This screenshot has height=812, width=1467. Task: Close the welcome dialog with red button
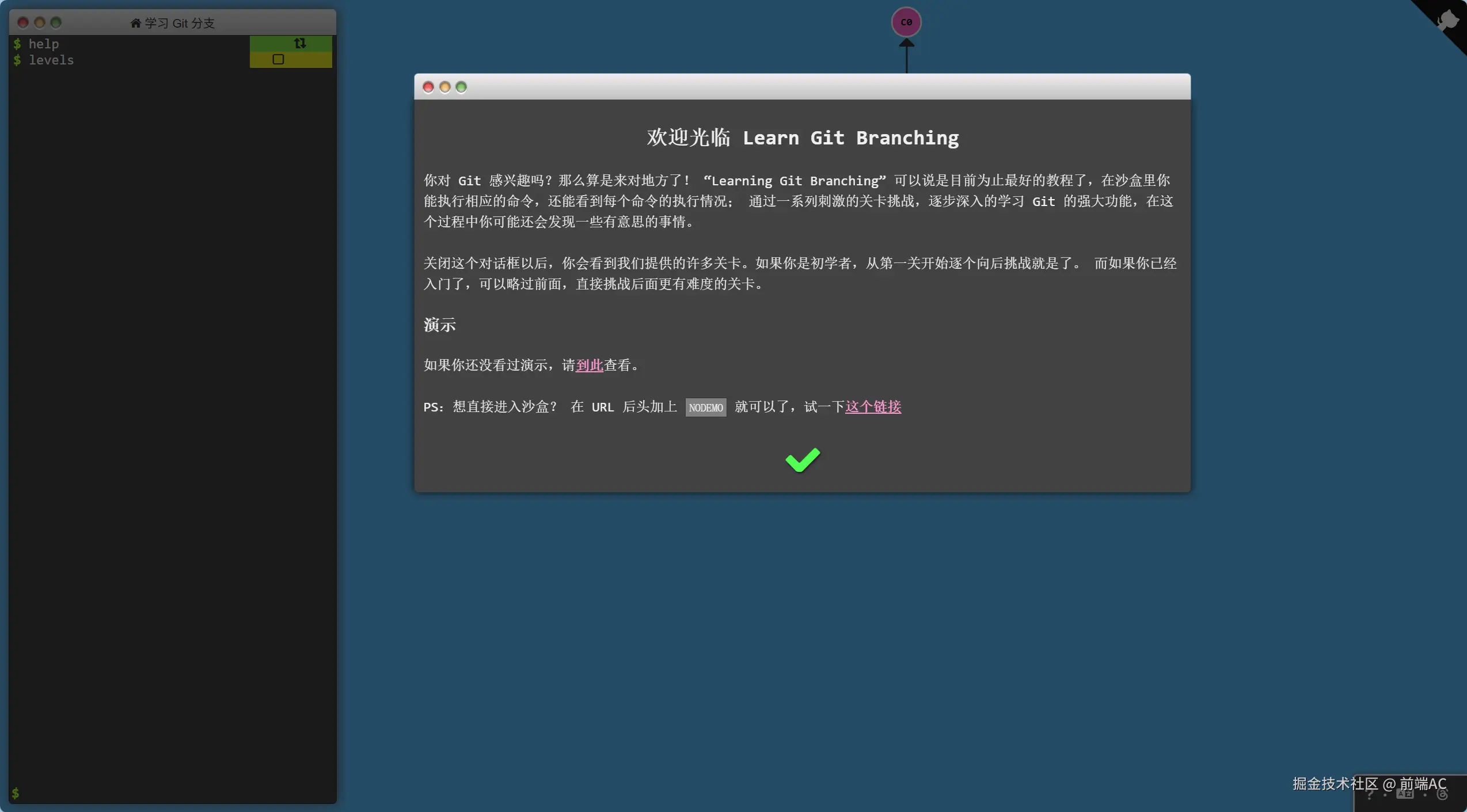click(x=428, y=87)
